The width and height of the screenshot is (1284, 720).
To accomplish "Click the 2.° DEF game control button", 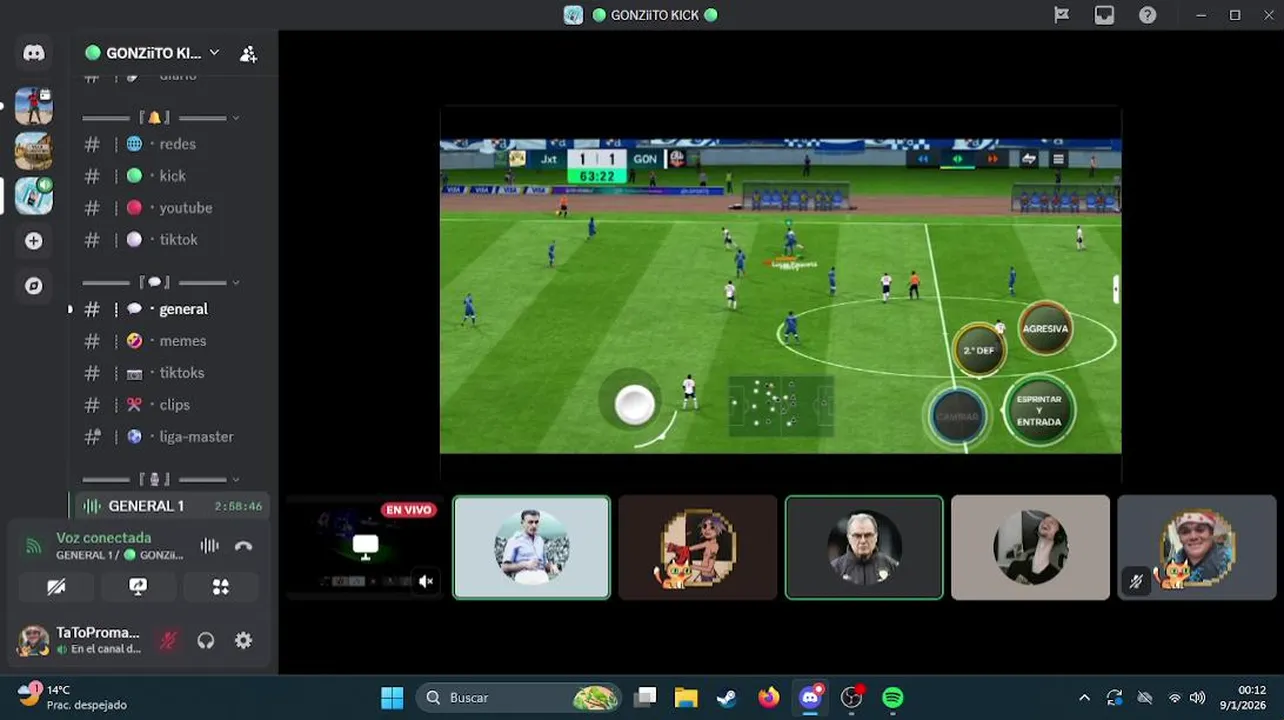I will tap(978, 350).
